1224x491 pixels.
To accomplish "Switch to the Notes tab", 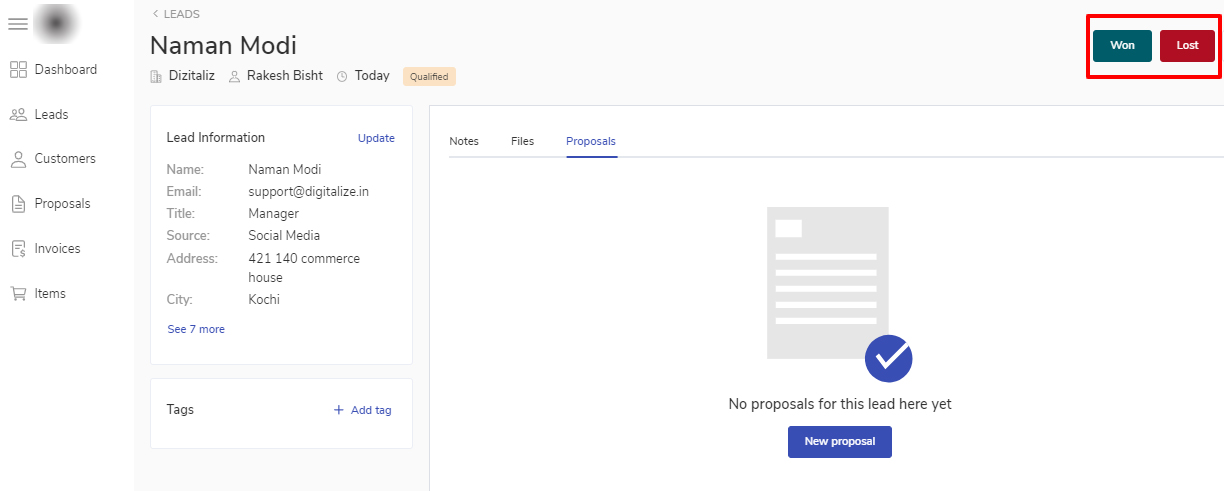I will point(464,141).
